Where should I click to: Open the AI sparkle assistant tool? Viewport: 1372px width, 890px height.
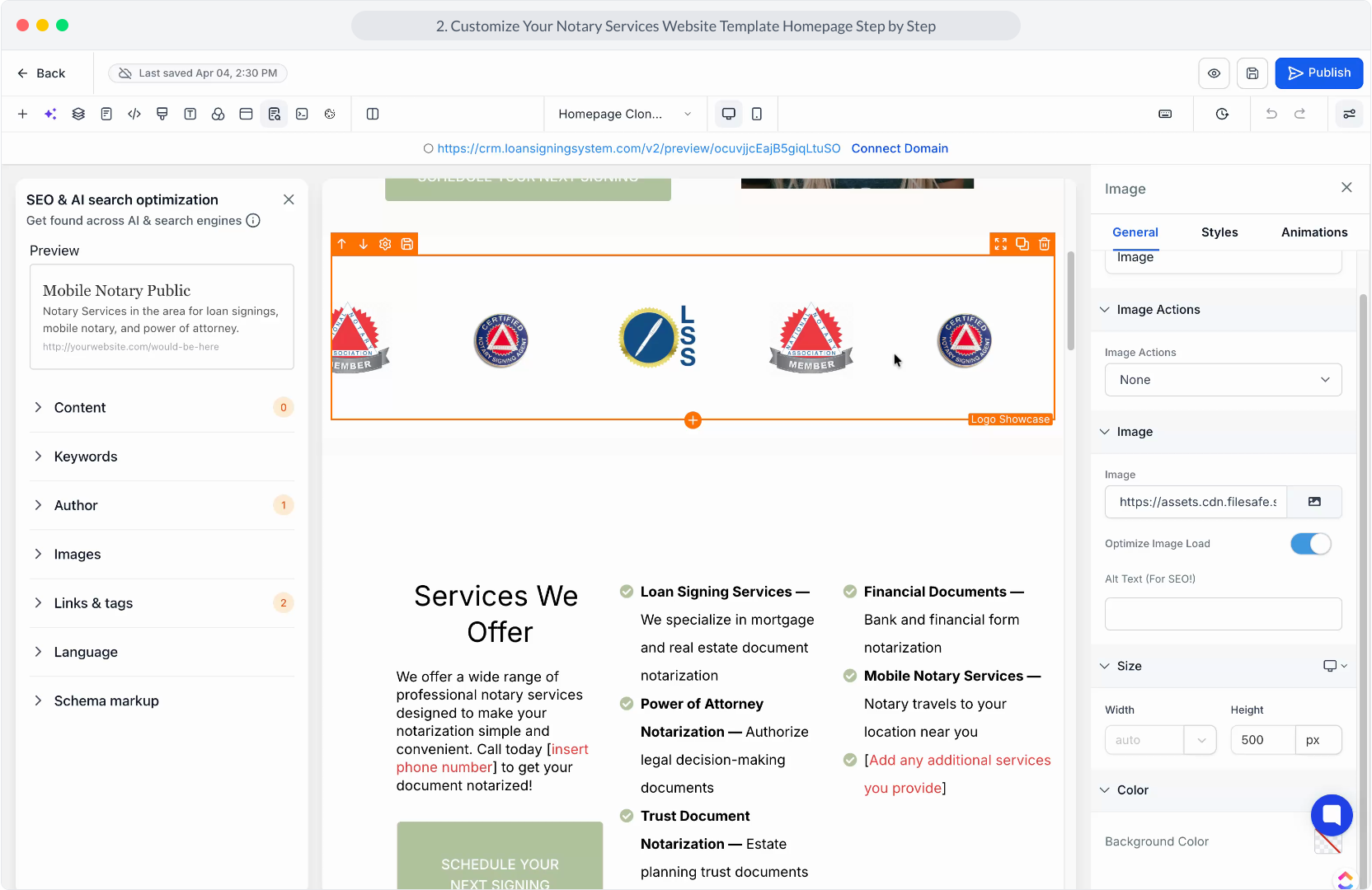click(50, 114)
